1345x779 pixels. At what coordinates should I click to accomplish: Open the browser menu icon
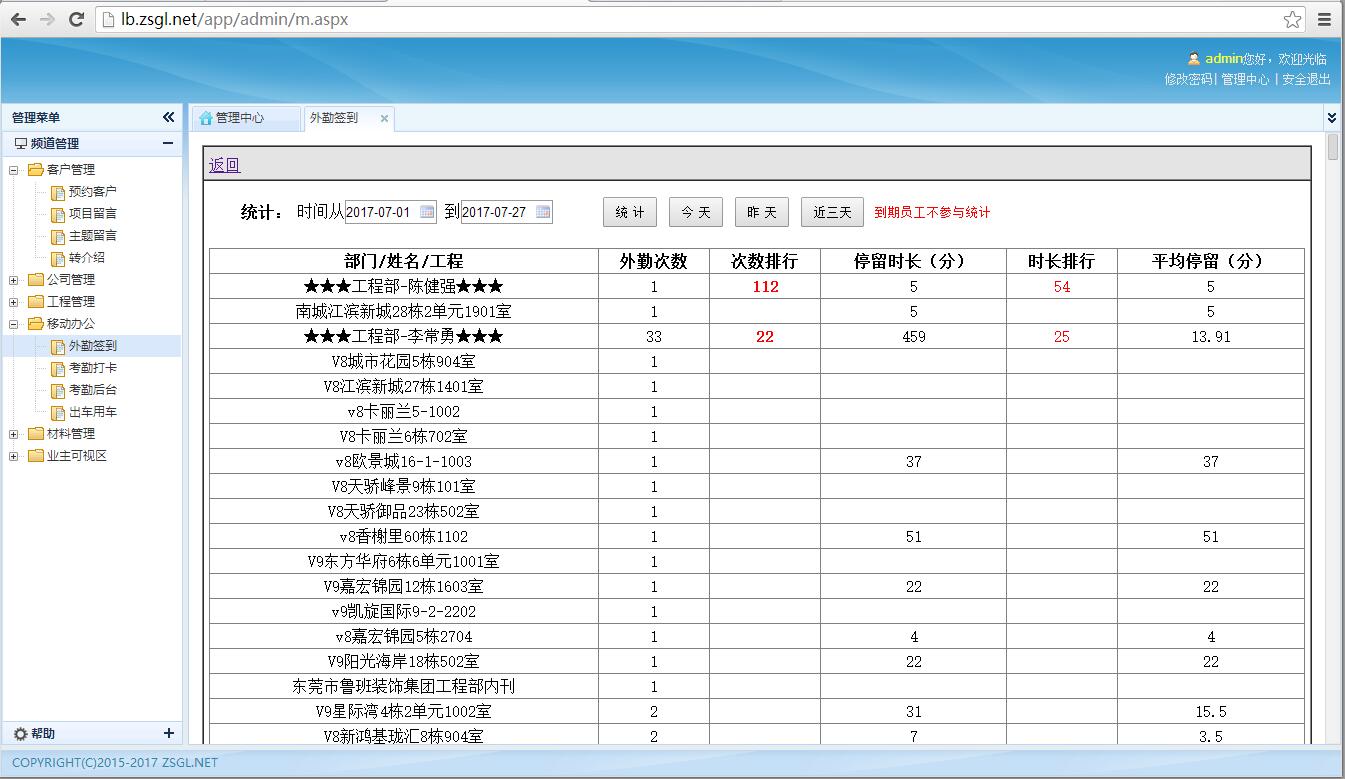click(x=1324, y=19)
